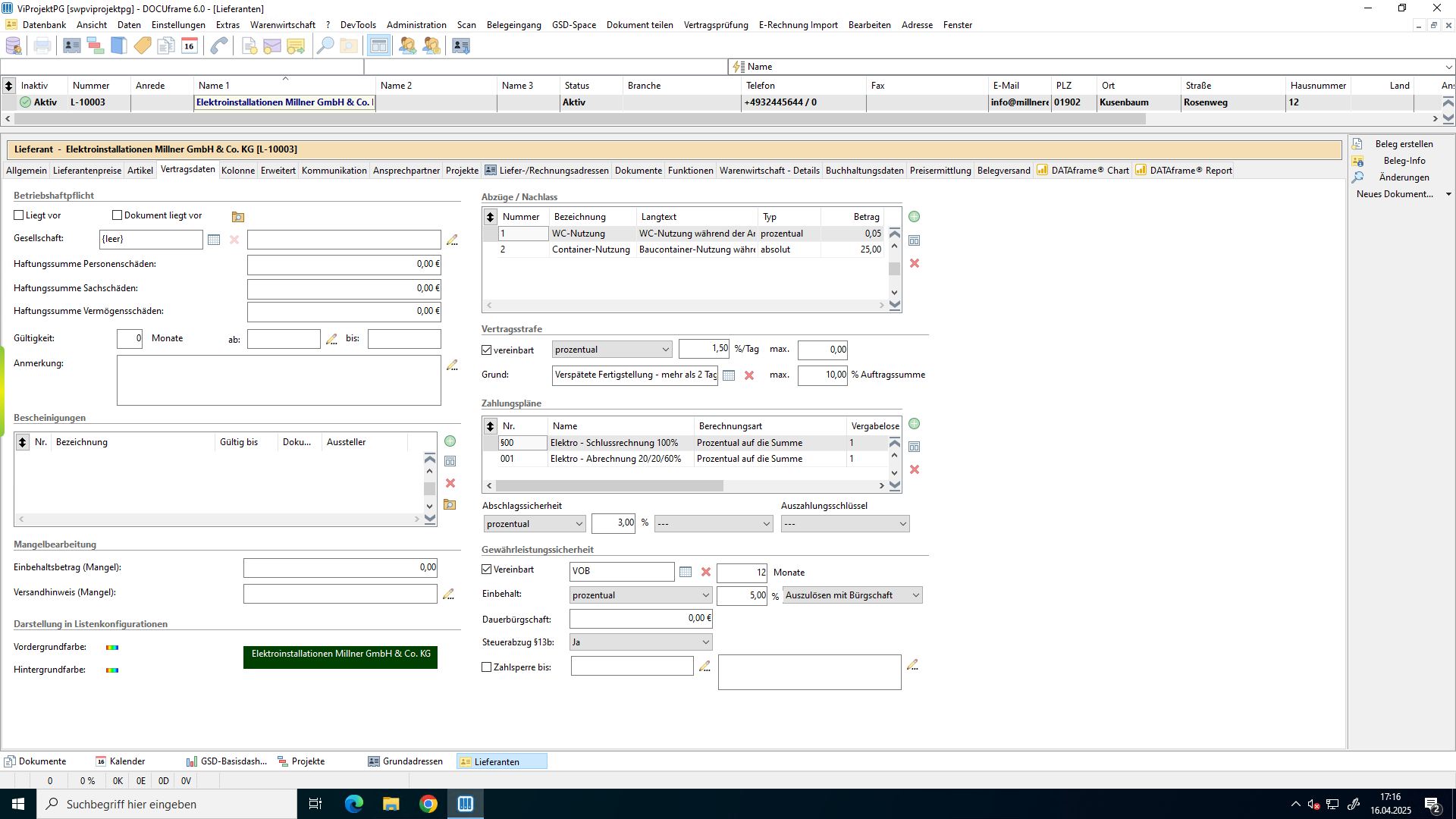
Task: Select the price tag toolbar icon
Action: (143, 45)
